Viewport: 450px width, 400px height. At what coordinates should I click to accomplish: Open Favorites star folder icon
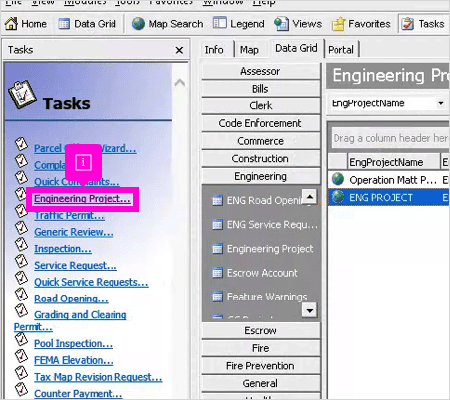pyautogui.click(x=338, y=24)
